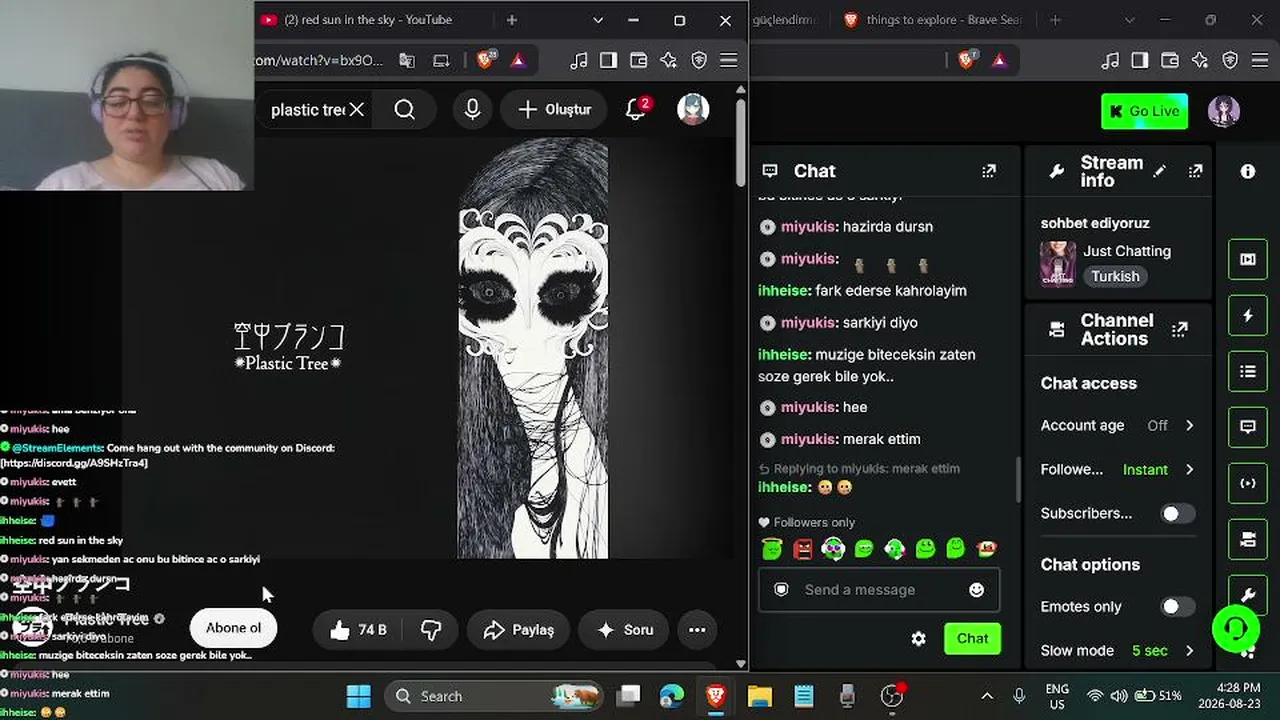Screen dimensions: 1280x720
Task: Open the video more actions ellipsis
Action: pos(697,630)
